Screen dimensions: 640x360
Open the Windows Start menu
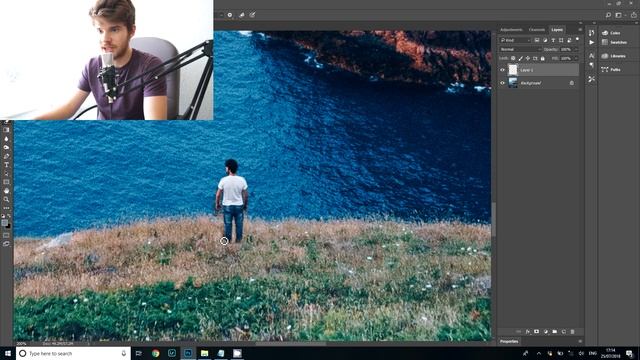coord(8,353)
